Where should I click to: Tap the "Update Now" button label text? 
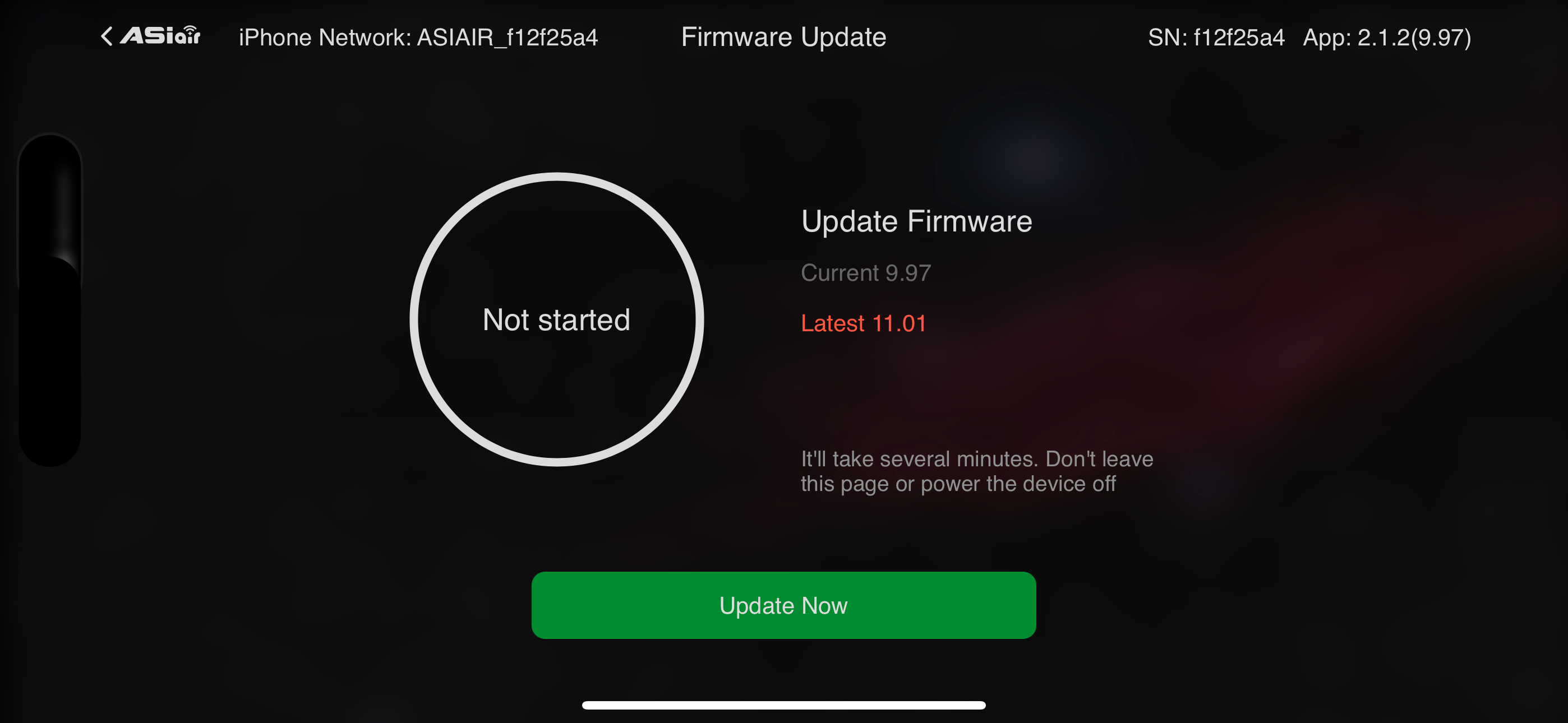click(x=783, y=605)
